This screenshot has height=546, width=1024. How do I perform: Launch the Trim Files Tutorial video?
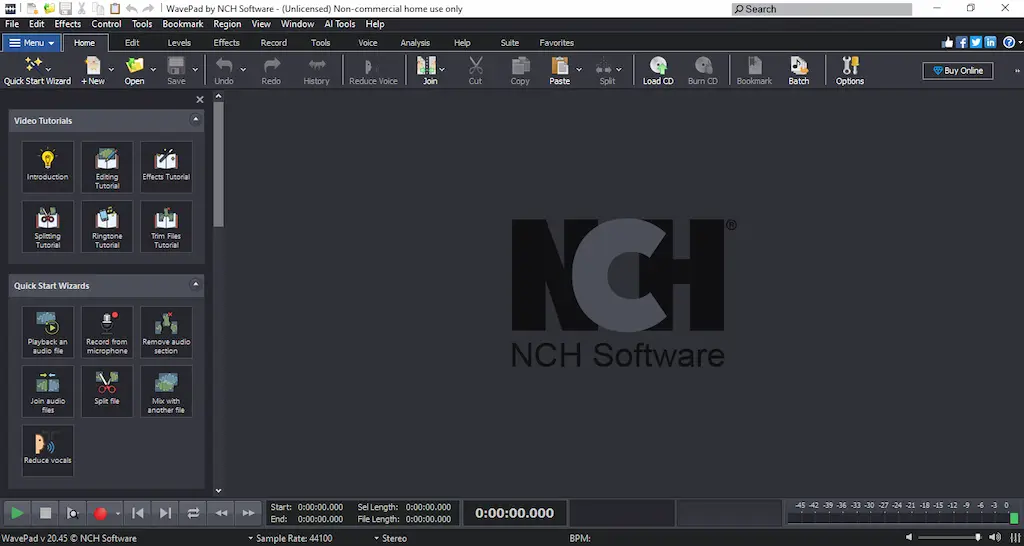pyautogui.click(x=167, y=226)
